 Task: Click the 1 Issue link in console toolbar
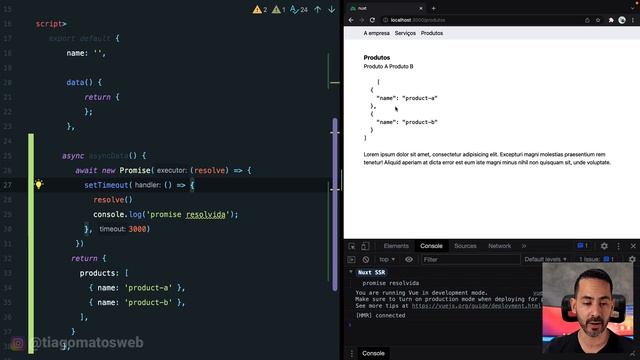click(x=597, y=260)
